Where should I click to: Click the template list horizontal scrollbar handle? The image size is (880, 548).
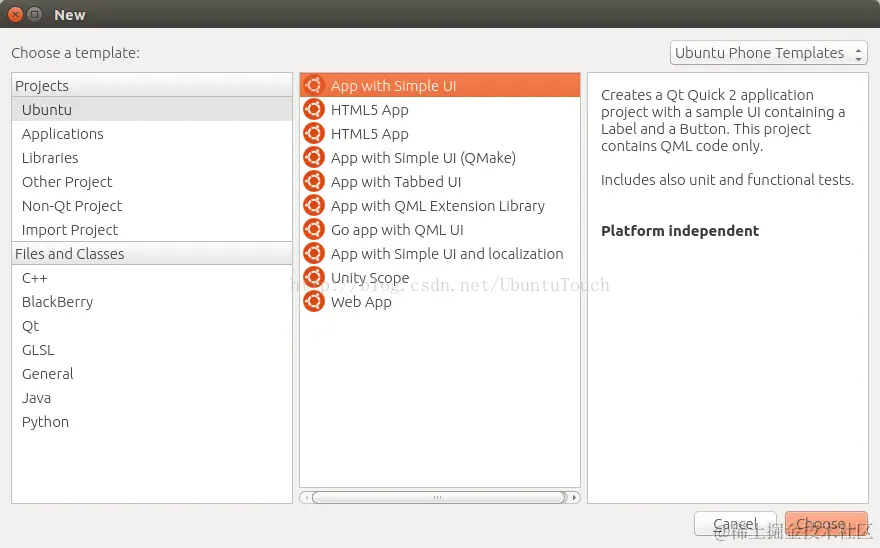point(439,497)
